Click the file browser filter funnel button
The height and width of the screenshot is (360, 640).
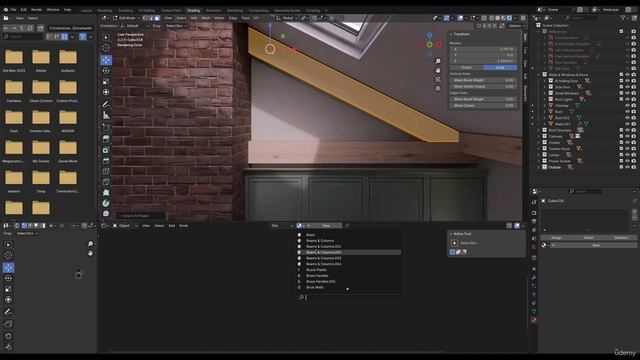pos(83,37)
